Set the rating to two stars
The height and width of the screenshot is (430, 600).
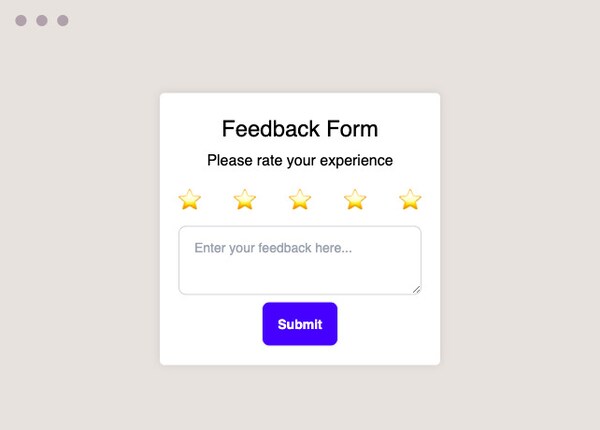tap(245, 200)
